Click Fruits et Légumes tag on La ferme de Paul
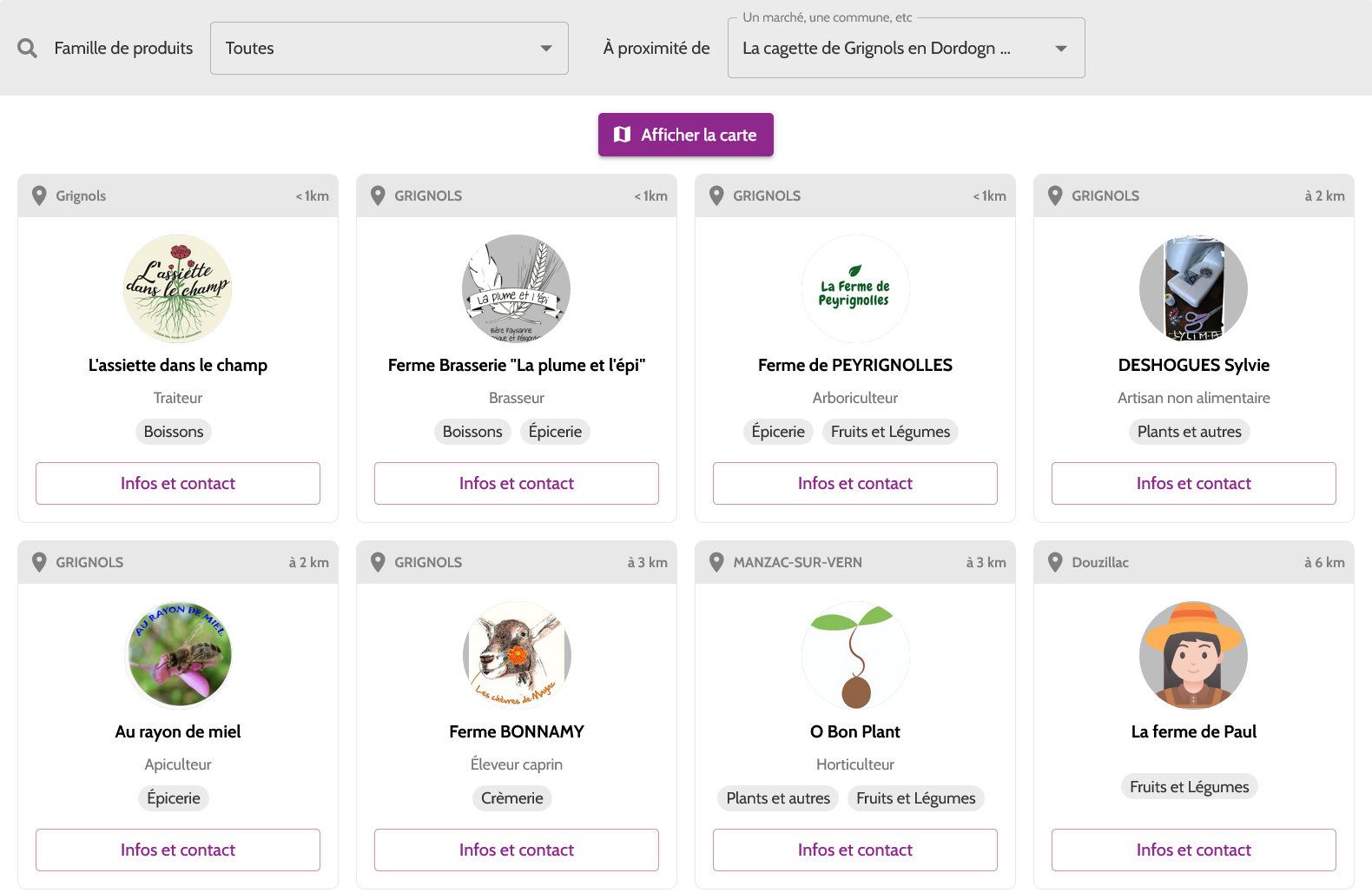This screenshot has height=893, width=1372. pos(1189,787)
